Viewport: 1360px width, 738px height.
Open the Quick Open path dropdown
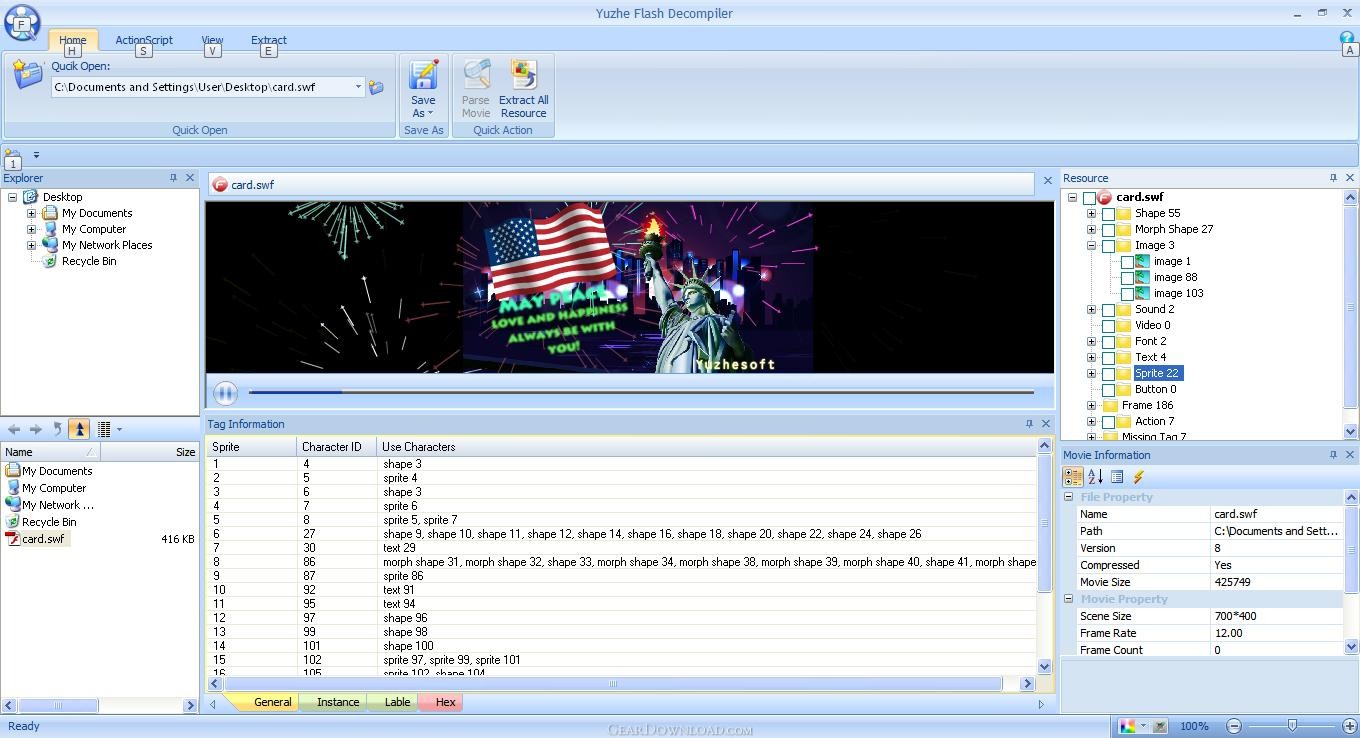click(358, 87)
